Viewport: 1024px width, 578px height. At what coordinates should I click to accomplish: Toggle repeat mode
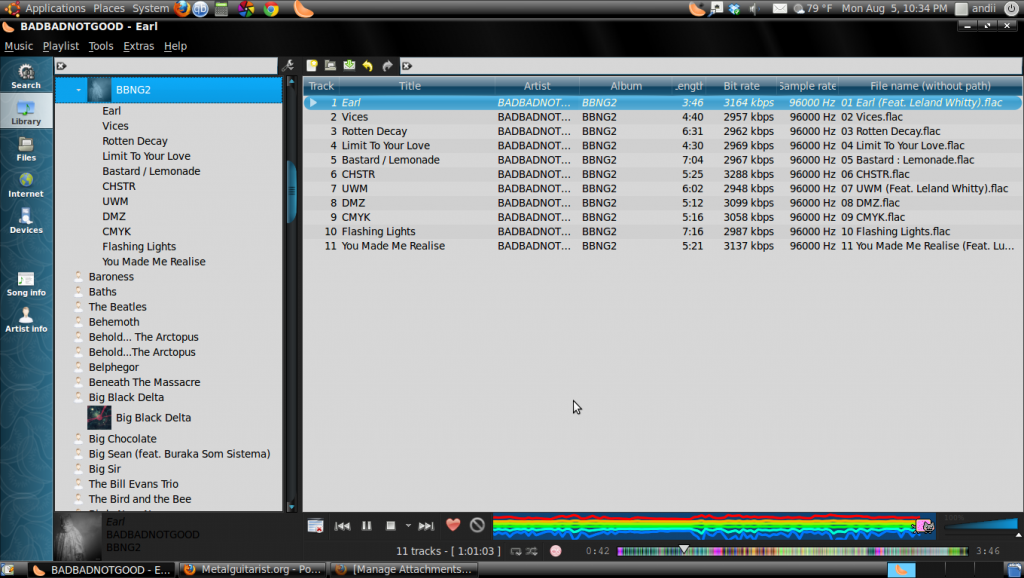point(516,551)
